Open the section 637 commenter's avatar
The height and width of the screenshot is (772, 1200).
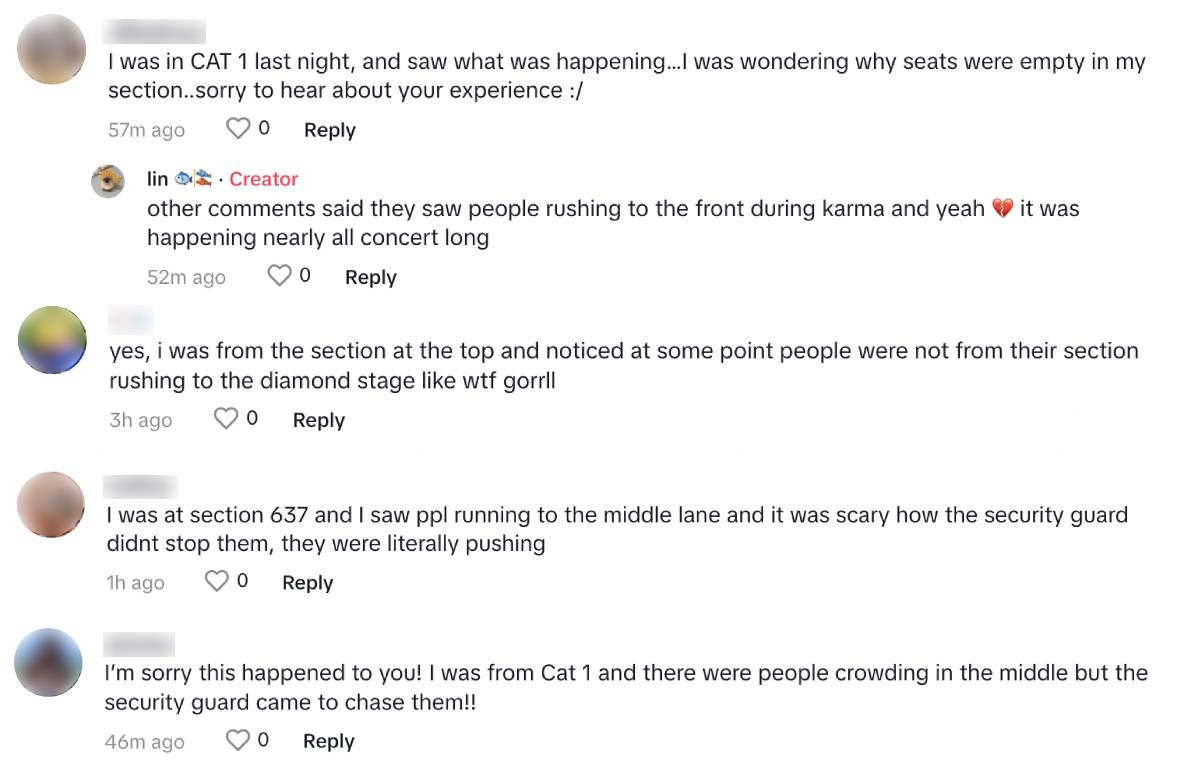[52, 505]
